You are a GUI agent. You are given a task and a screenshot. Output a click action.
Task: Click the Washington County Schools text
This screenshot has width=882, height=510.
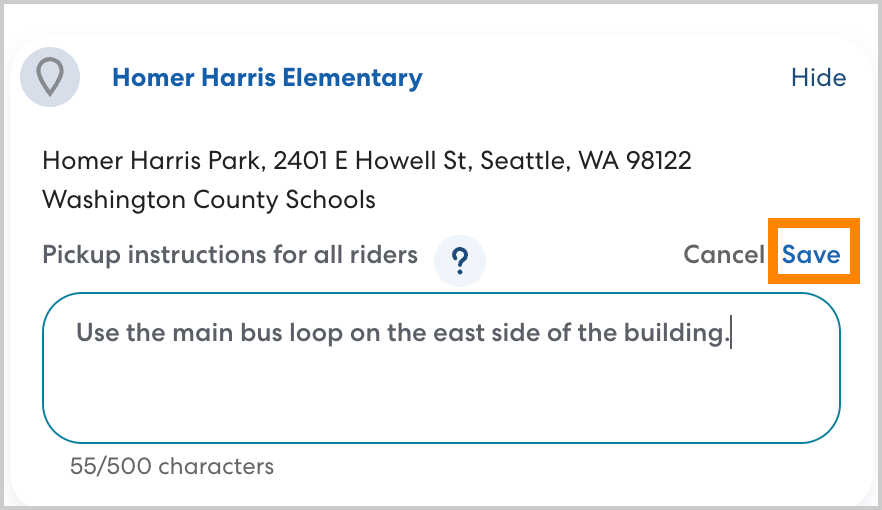pyautogui.click(x=209, y=199)
